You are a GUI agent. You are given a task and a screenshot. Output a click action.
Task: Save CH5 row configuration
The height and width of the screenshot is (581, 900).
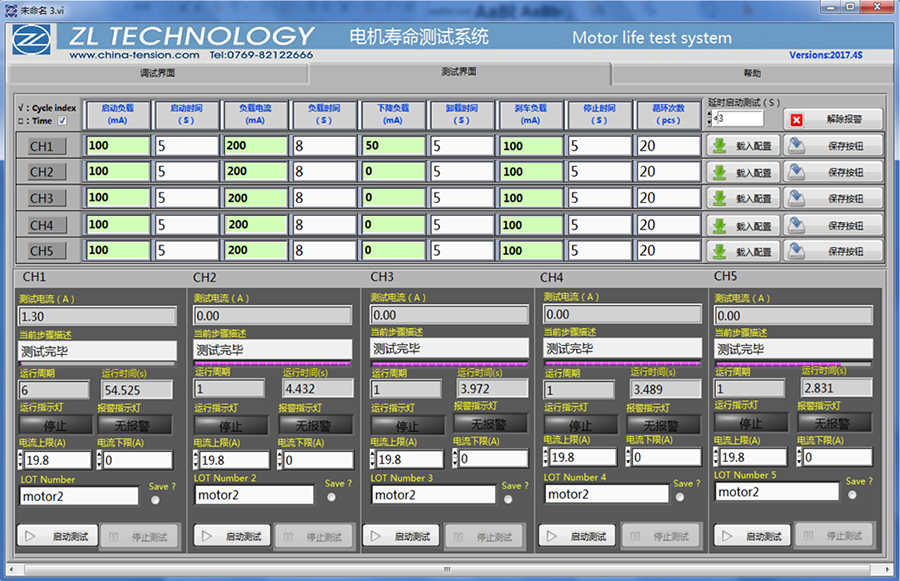(x=833, y=251)
